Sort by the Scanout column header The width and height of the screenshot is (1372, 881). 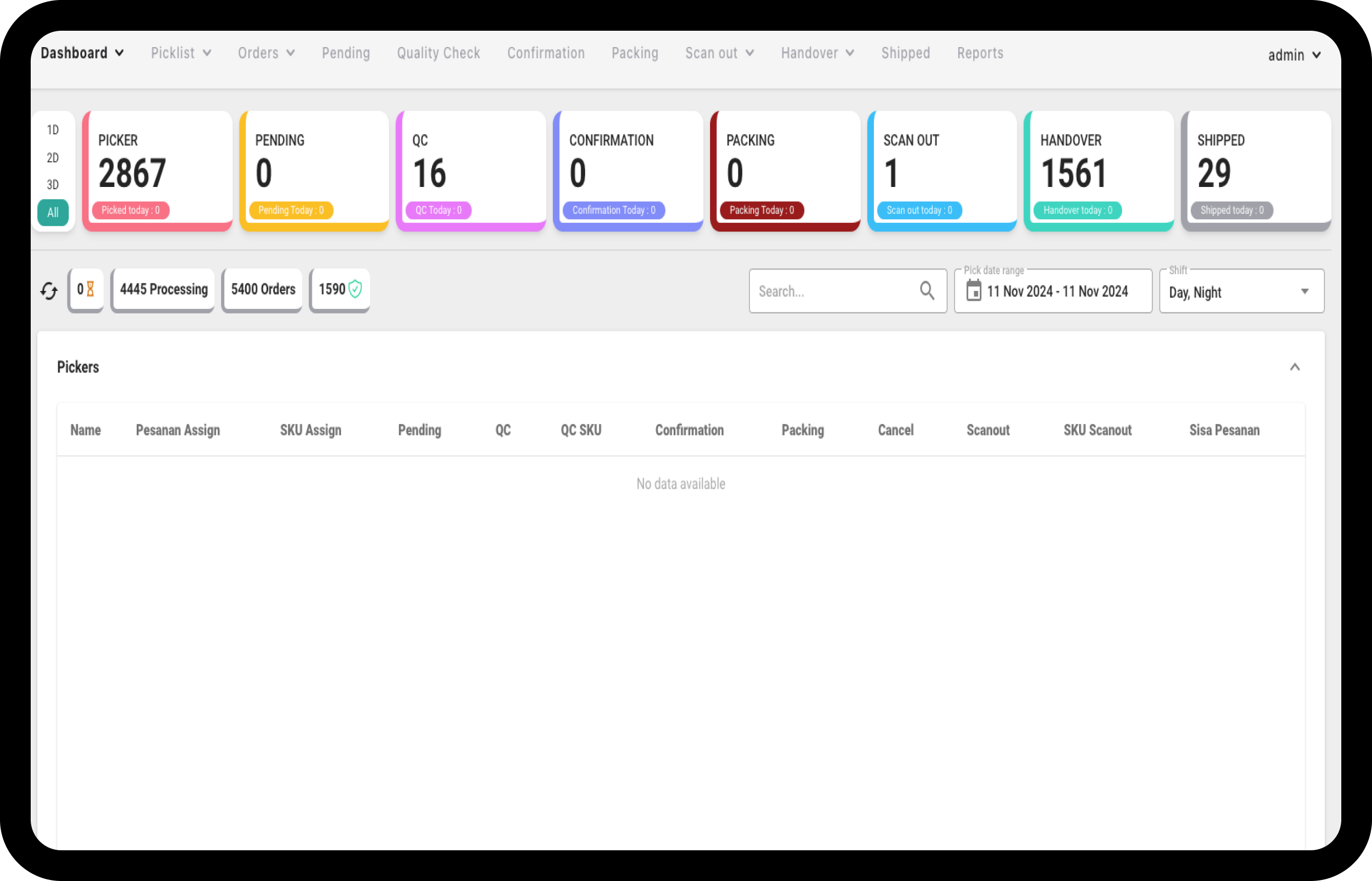pos(988,430)
